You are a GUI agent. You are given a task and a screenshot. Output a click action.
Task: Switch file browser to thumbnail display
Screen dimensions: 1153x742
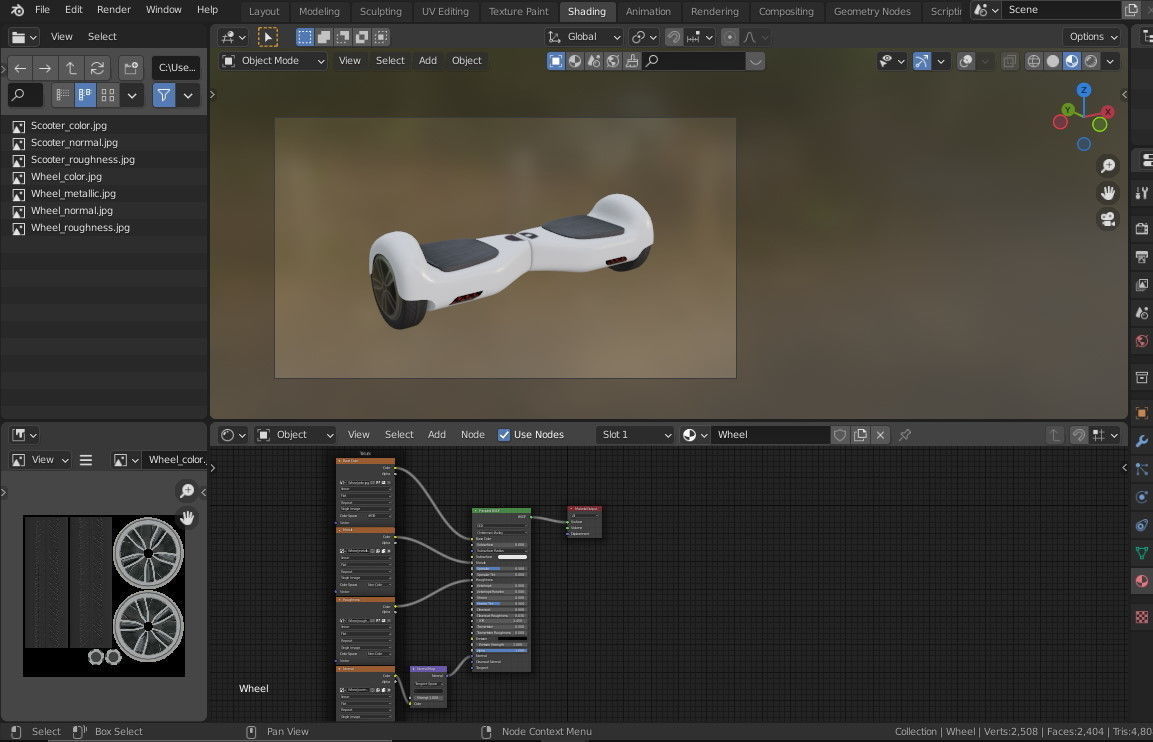click(x=108, y=95)
